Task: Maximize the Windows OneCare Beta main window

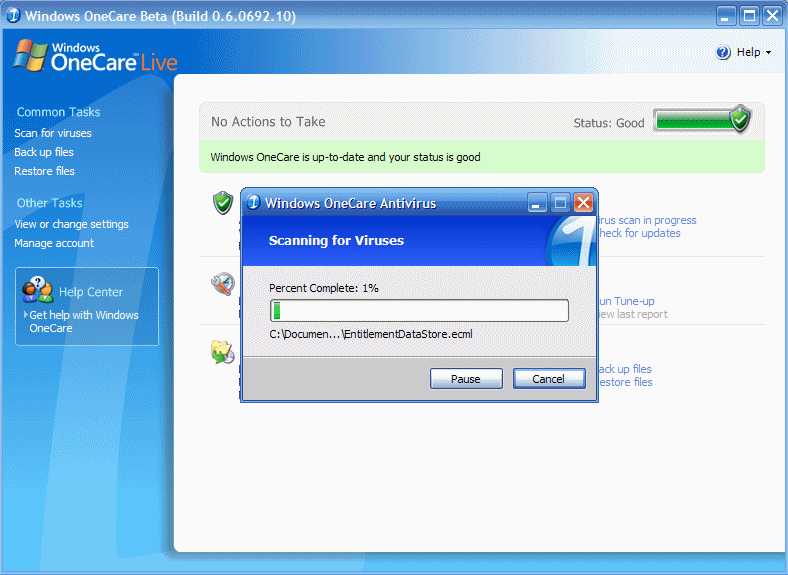Action: click(x=749, y=16)
